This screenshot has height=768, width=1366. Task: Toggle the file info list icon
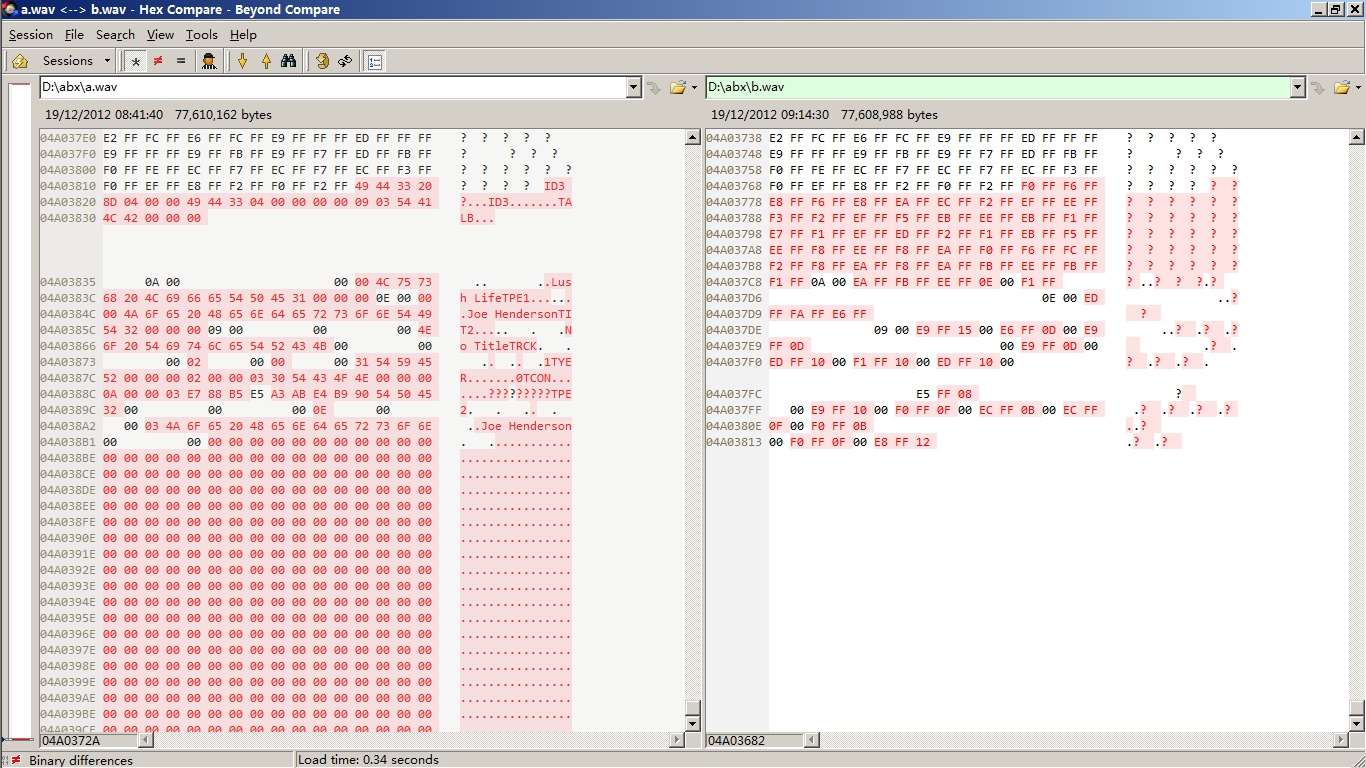click(375, 61)
